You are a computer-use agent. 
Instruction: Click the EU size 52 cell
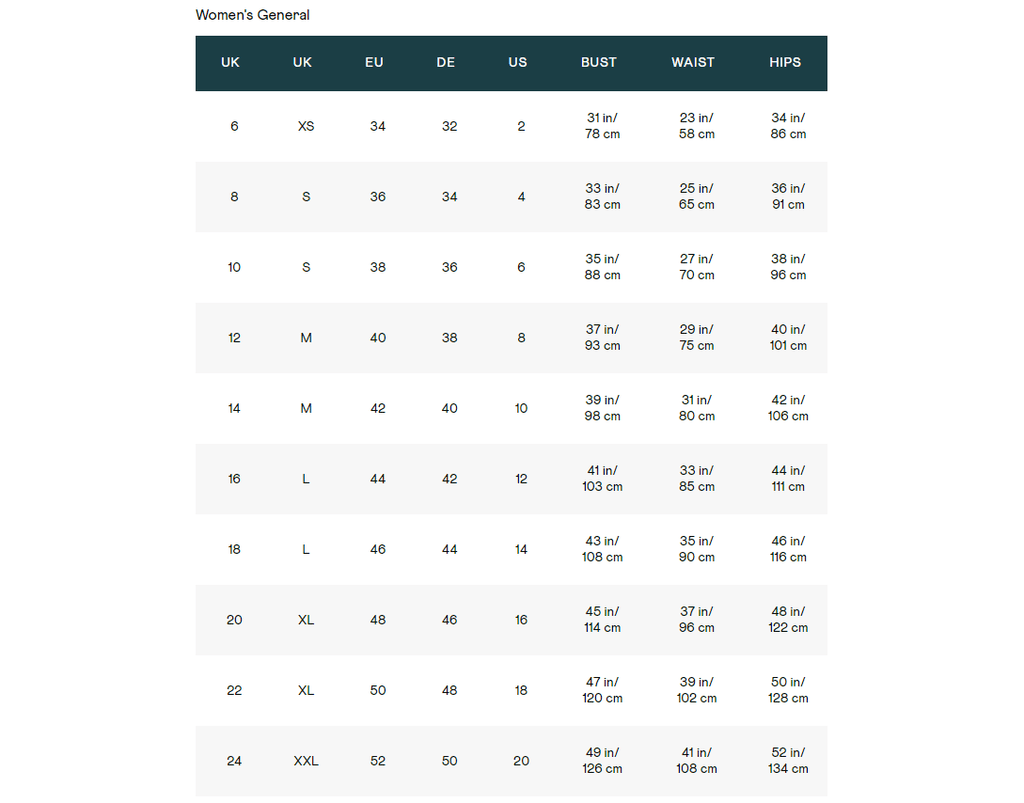click(x=378, y=761)
